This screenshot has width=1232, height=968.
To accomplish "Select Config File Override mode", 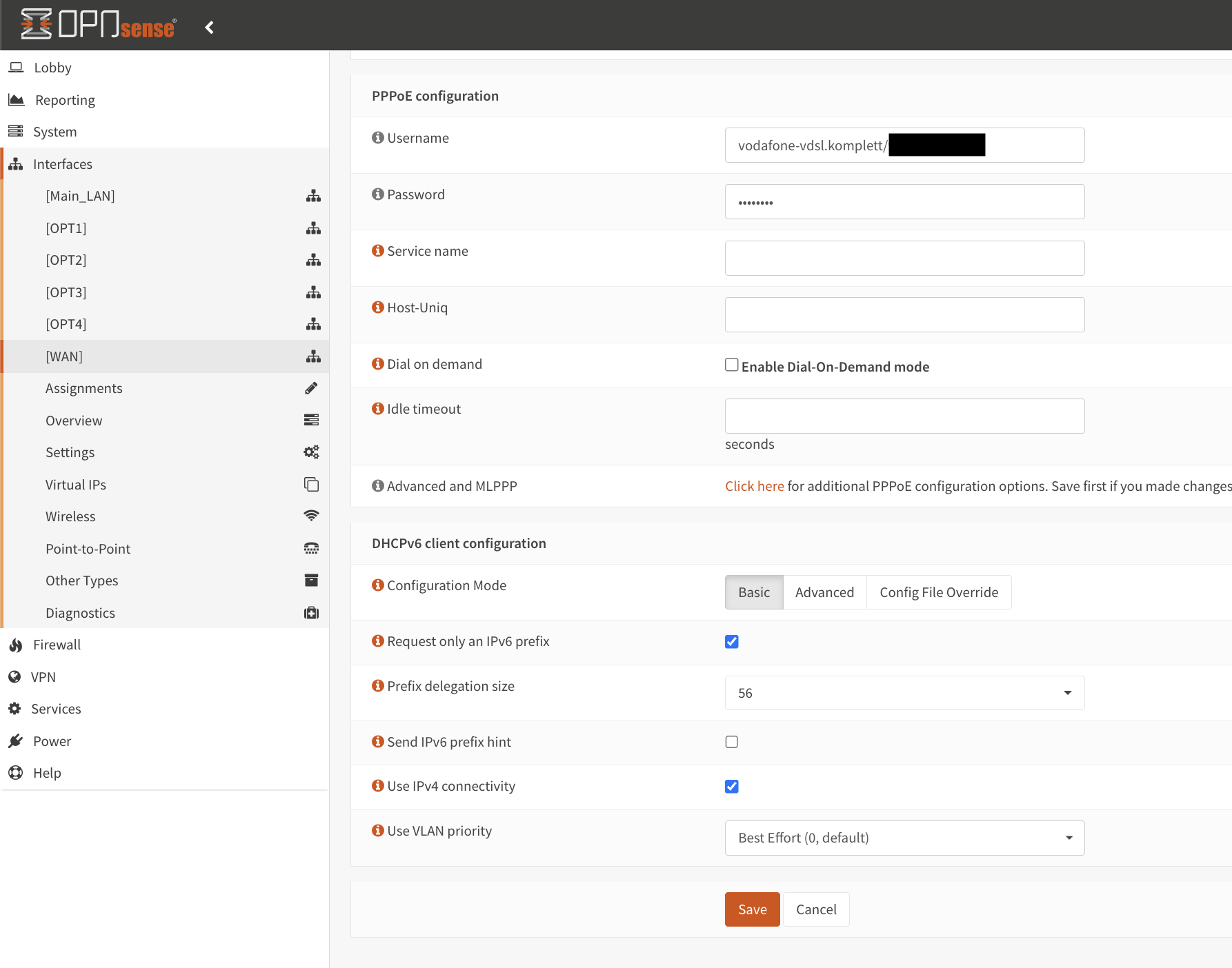I will click(x=939, y=592).
